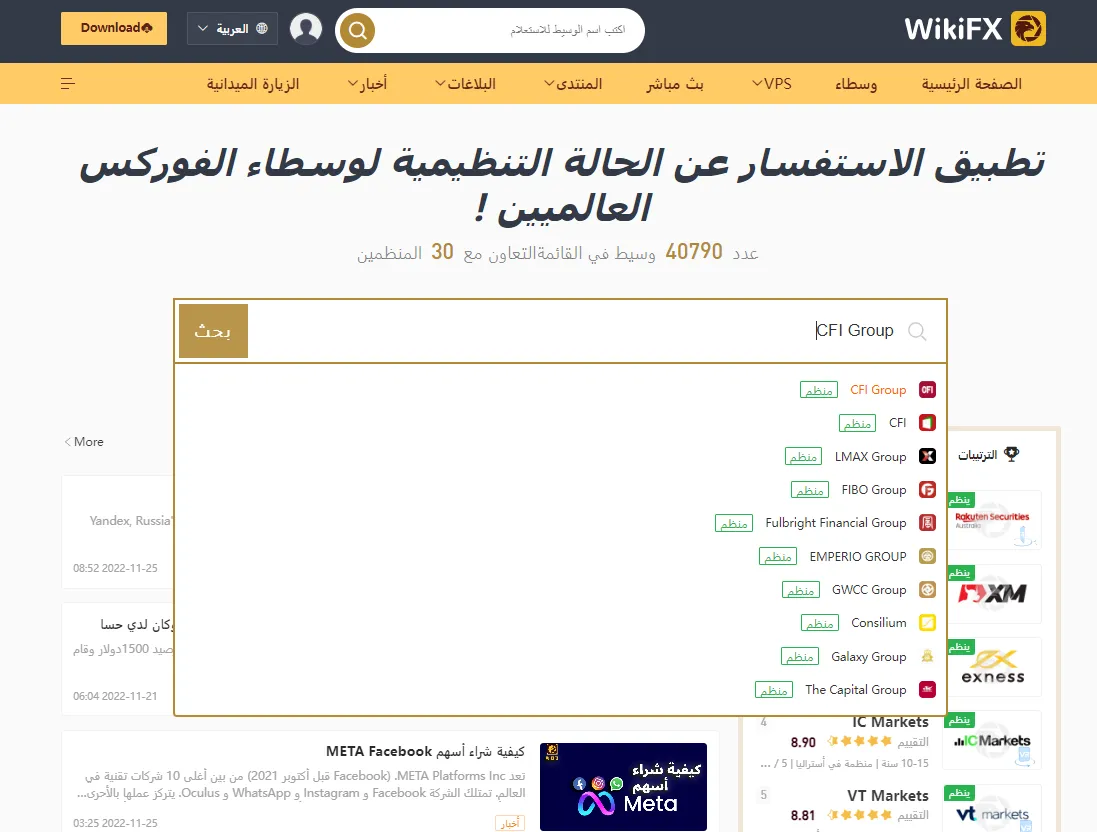Click the CFI broker logo icon
This screenshot has height=832, width=1097.
[x=927, y=423]
